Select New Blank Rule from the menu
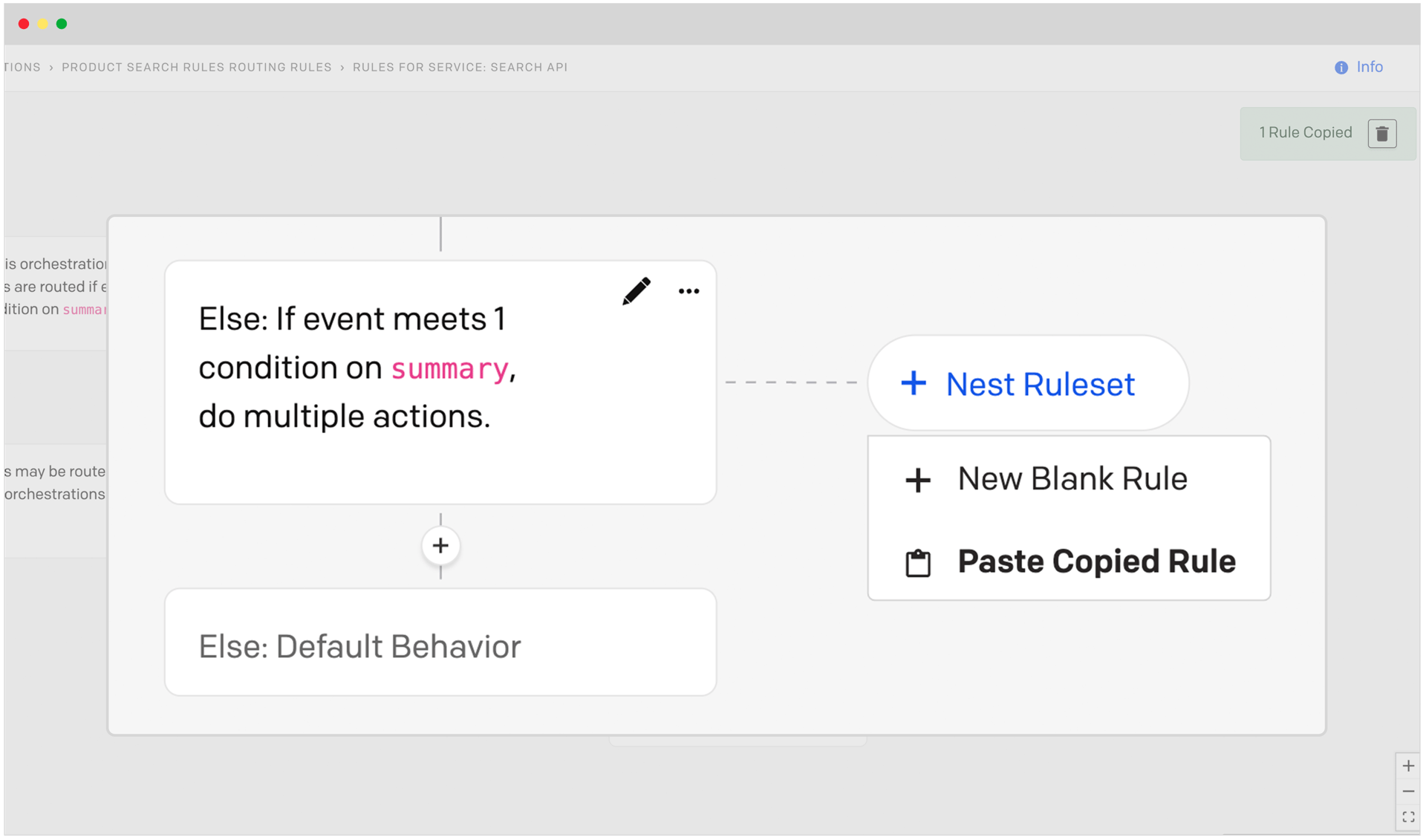Image resolution: width=1426 pixels, height=840 pixels. tap(1069, 479)
